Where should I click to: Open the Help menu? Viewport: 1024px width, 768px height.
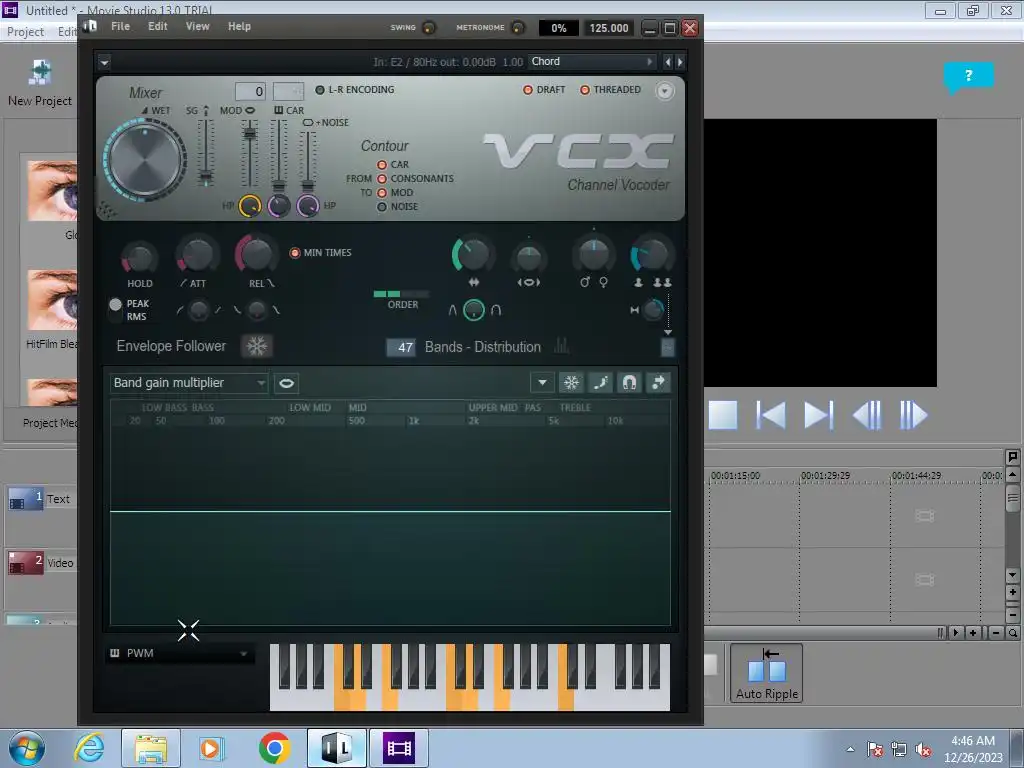[x=239, y=26]
